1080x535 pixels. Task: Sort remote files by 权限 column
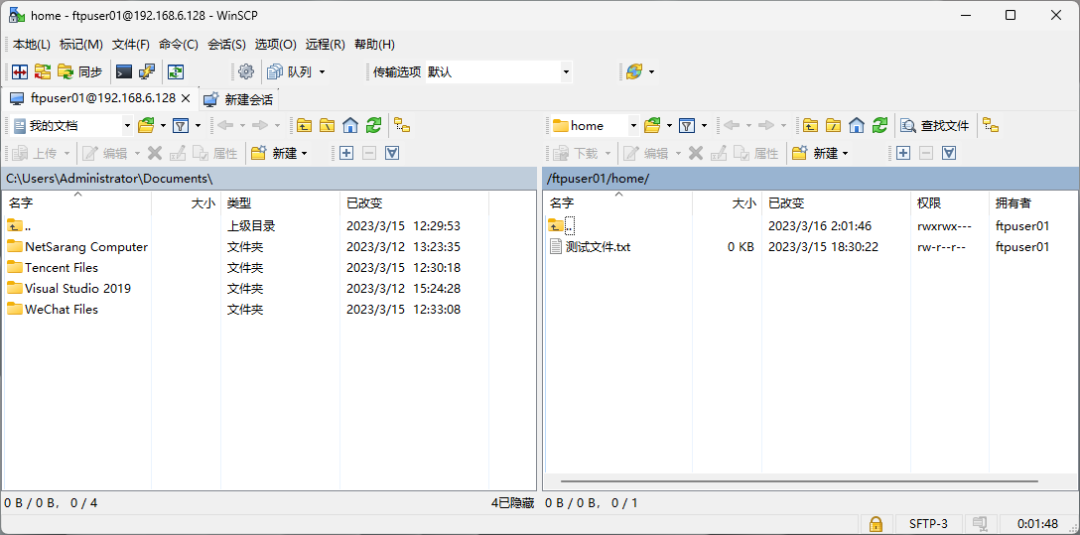[950, 203]
